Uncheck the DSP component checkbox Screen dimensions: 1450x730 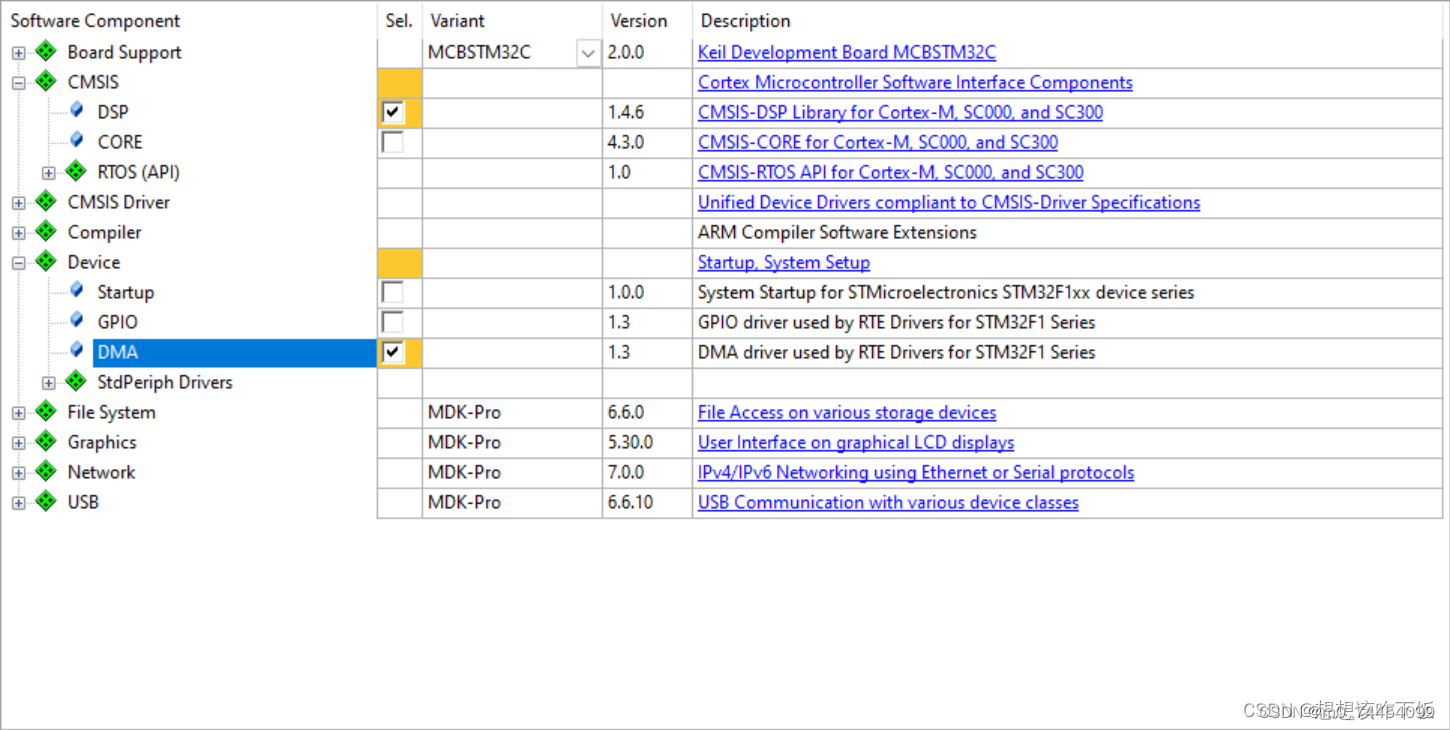[393, 112]
